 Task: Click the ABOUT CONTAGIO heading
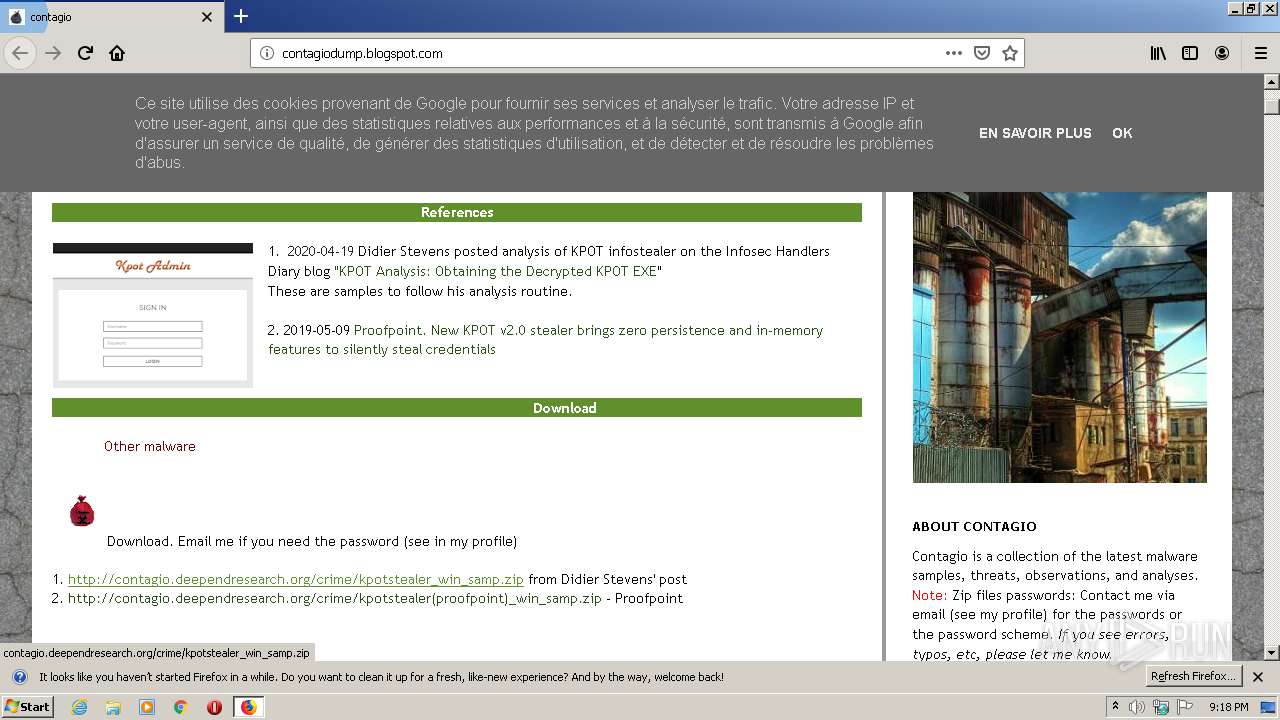tap(974, 526)
